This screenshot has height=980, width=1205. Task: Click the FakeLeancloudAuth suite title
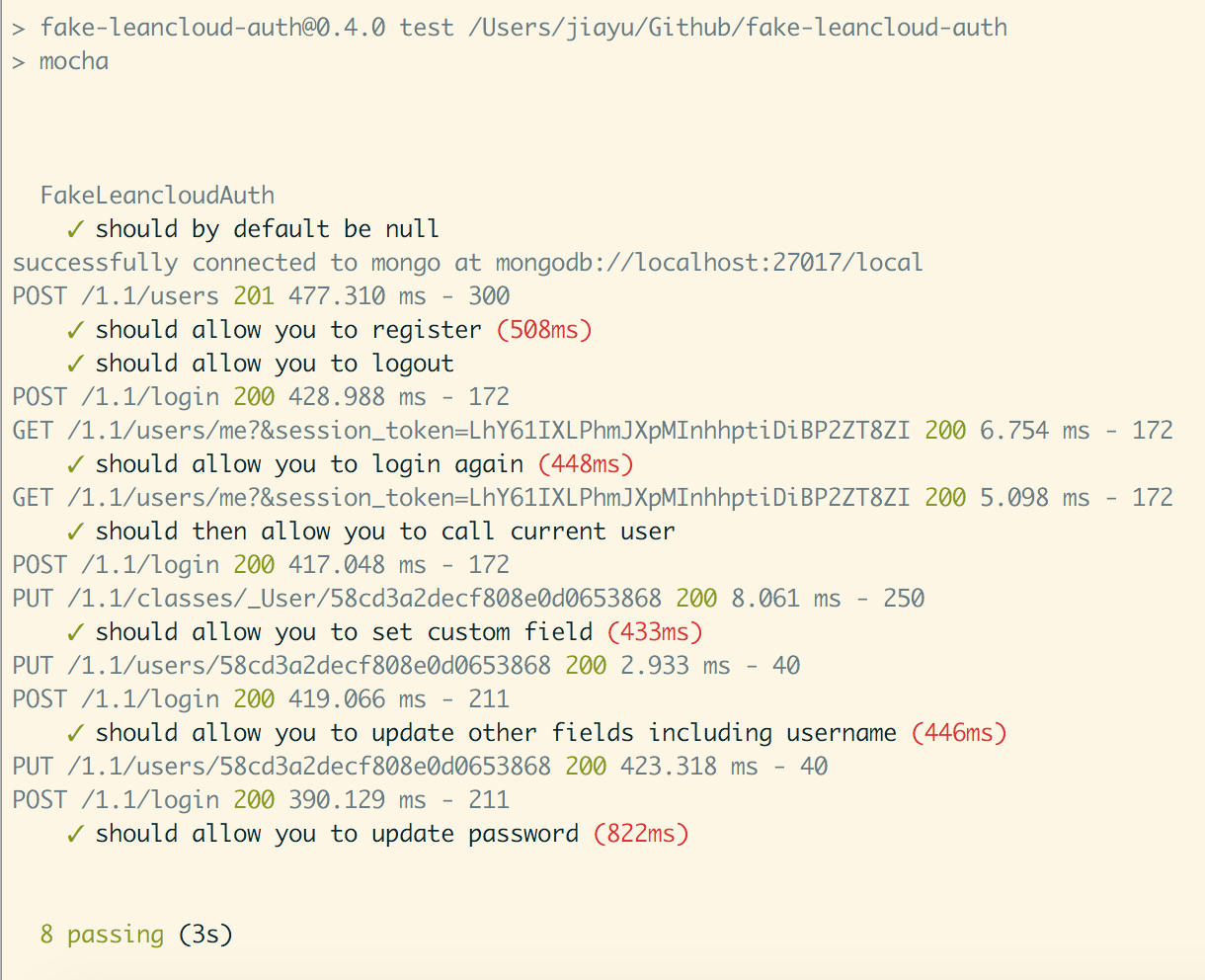pyautogui.click(x=157, y=196)
